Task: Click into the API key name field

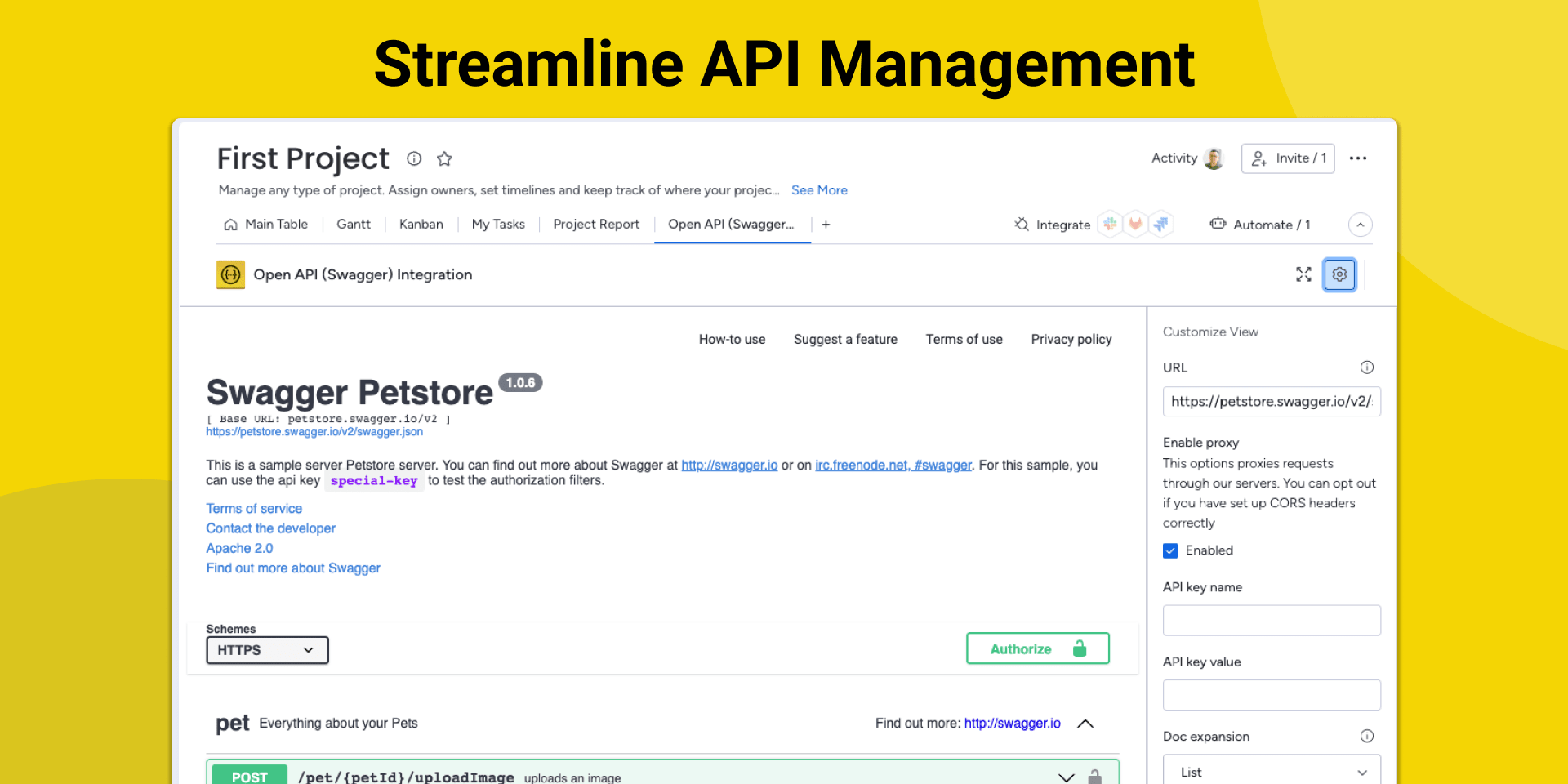Action: (x=1272, y=620)
